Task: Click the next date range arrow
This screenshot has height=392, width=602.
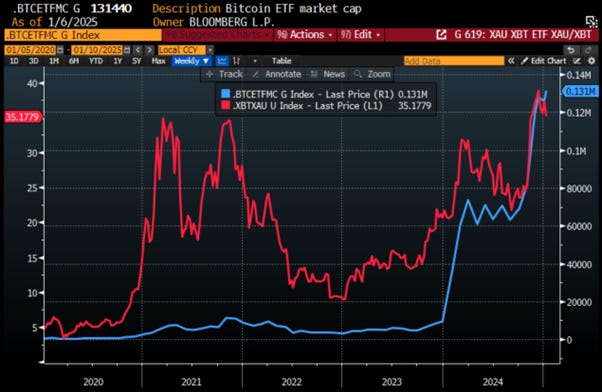Action: pos(149,50)
